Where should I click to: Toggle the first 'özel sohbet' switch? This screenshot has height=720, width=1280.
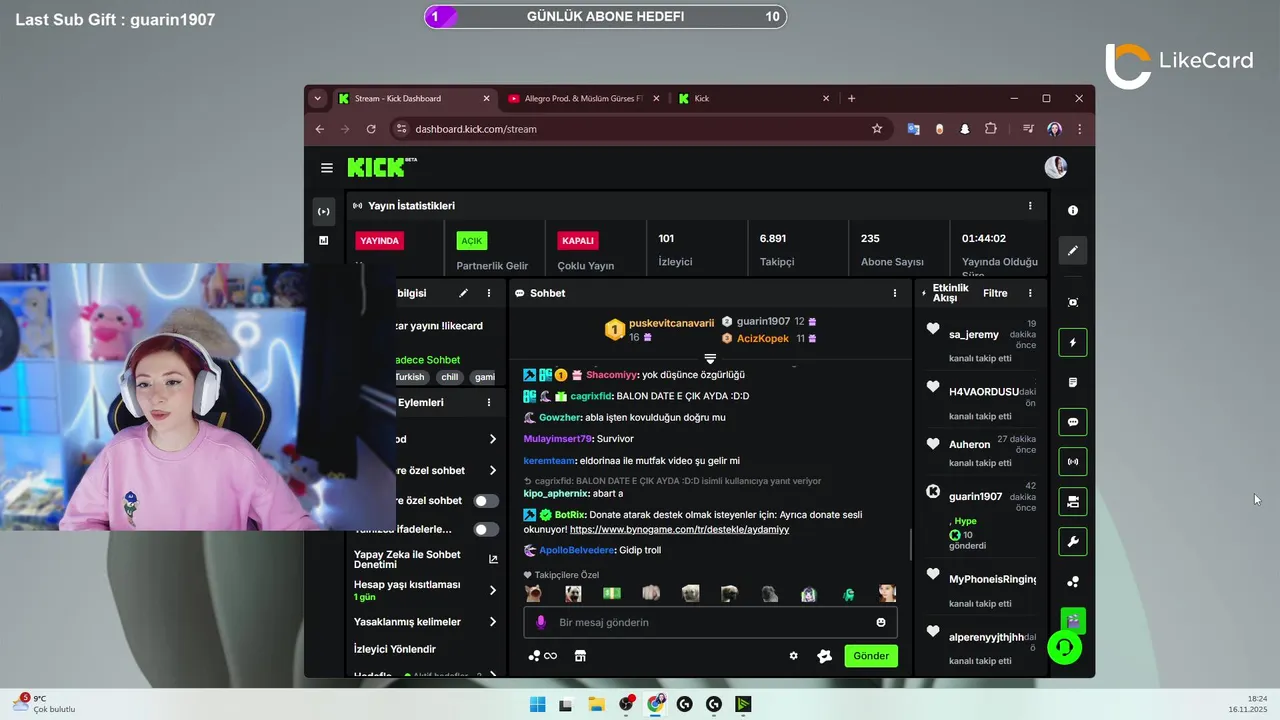point(486,501)
